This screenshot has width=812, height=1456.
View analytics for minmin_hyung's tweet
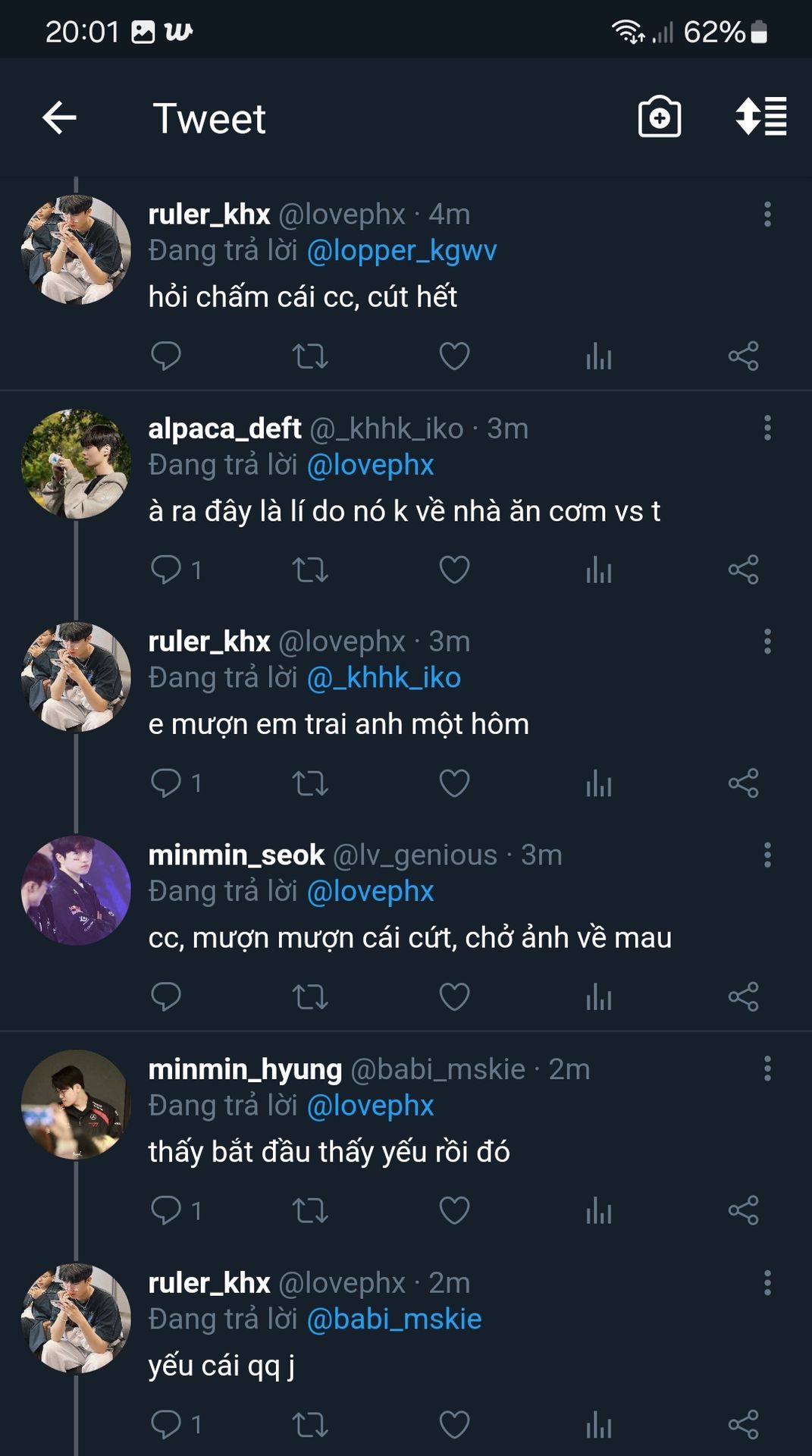(598, 1210)
